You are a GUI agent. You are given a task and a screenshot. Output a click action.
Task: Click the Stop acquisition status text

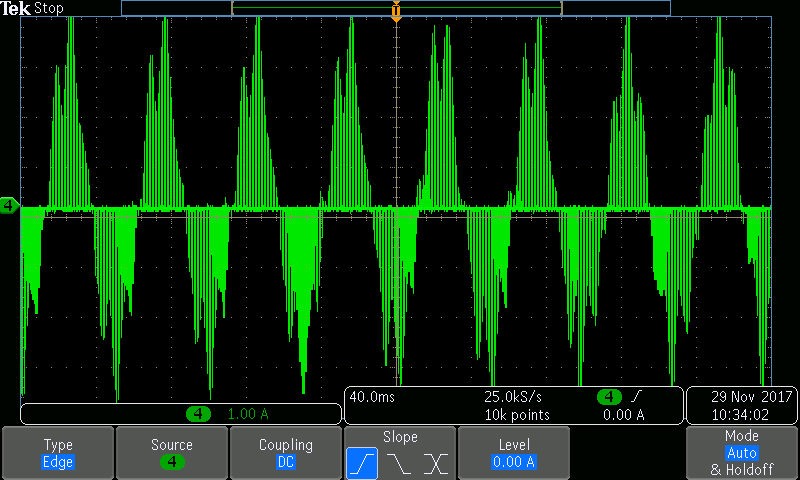tap(48, 8)
